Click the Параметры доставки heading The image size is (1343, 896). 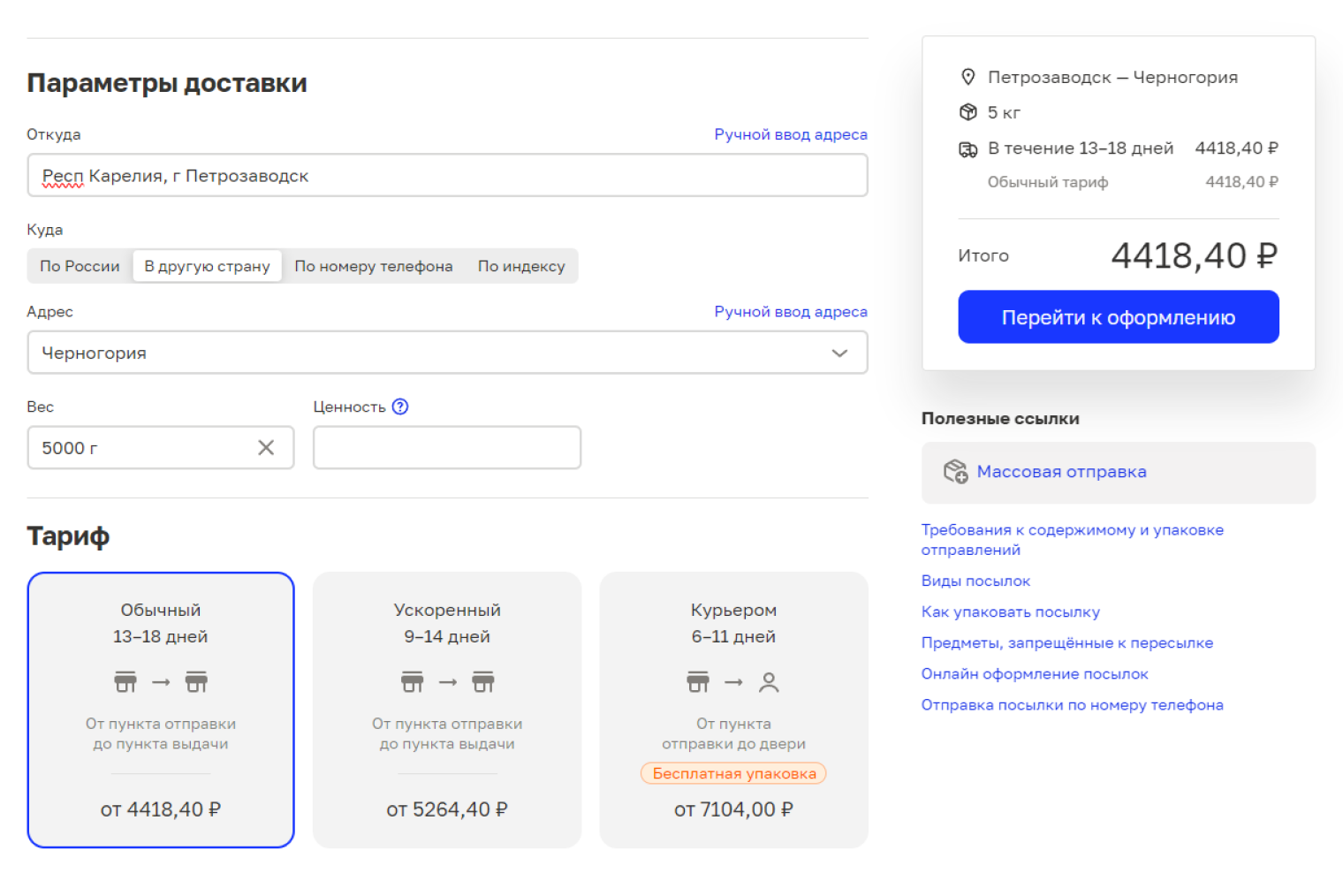coord(167,83)
